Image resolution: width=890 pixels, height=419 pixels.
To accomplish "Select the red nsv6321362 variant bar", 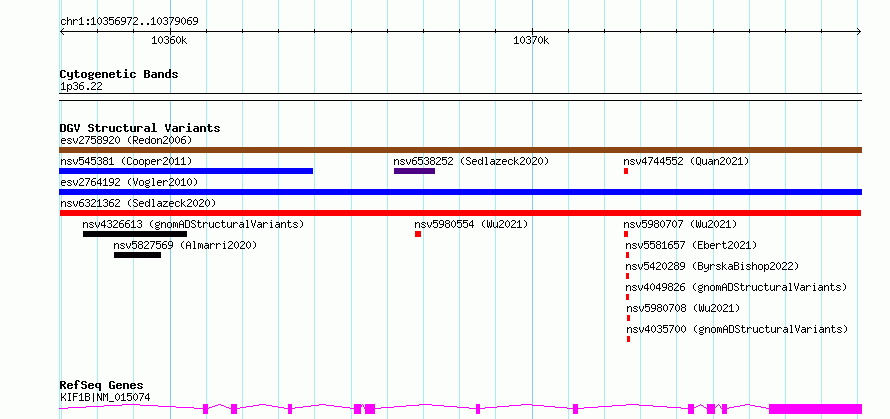I will tap(461, 213).
